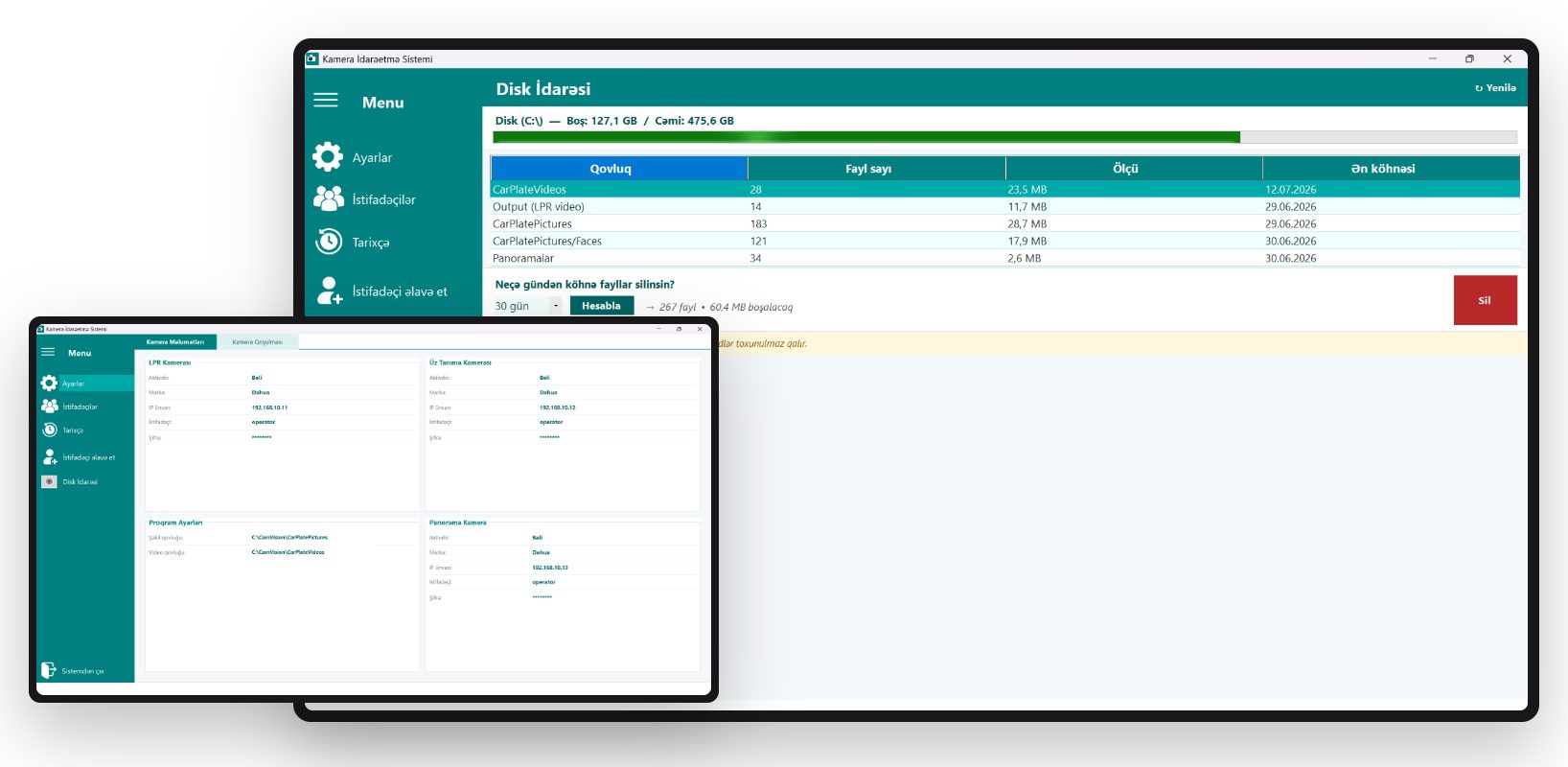Click the Sistemdən çıx logout icon
Viewport: 1568px width, 767px height.
tap(48, 670)
